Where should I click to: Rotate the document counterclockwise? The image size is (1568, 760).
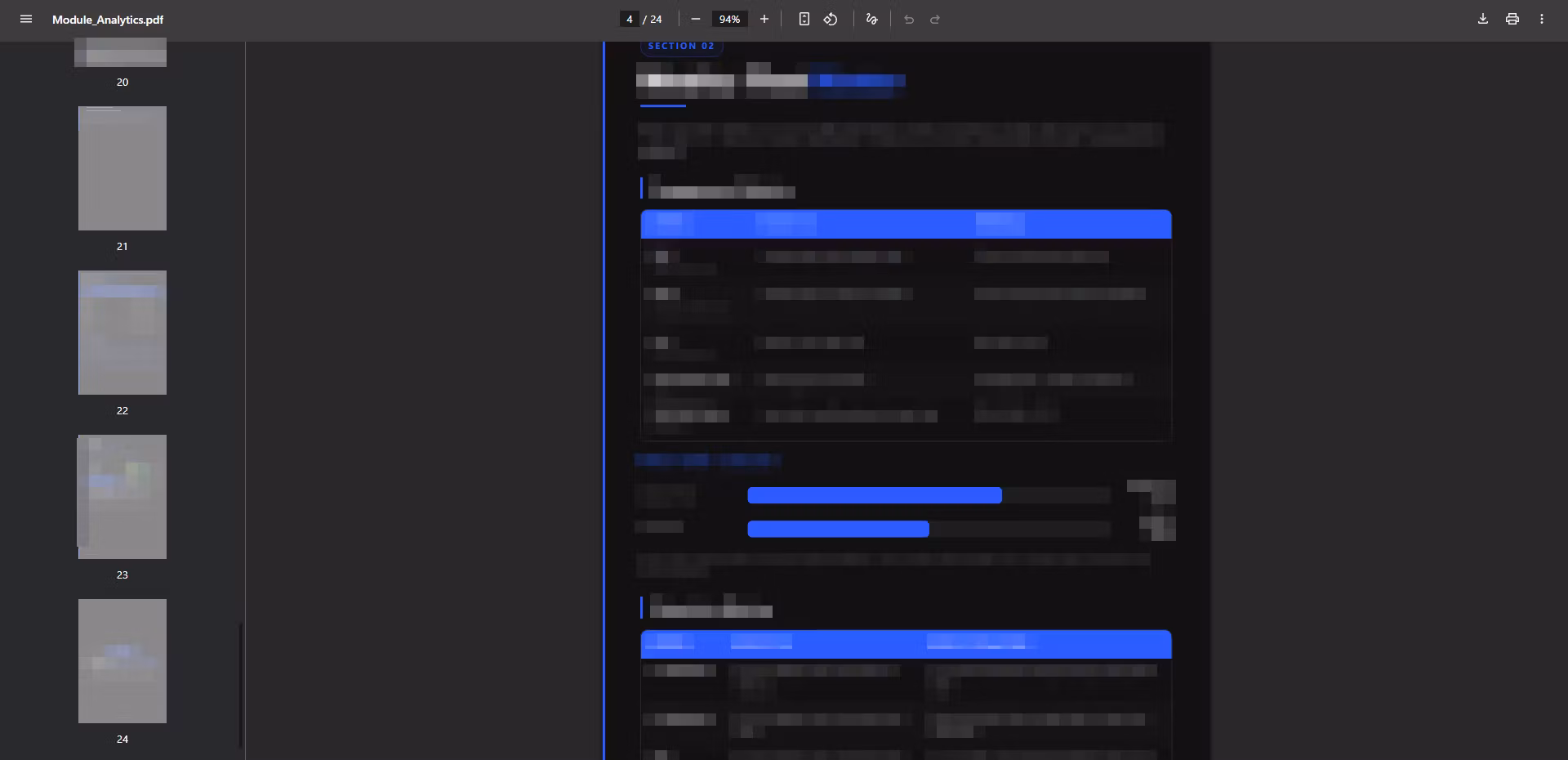click(x=831, y=19)
